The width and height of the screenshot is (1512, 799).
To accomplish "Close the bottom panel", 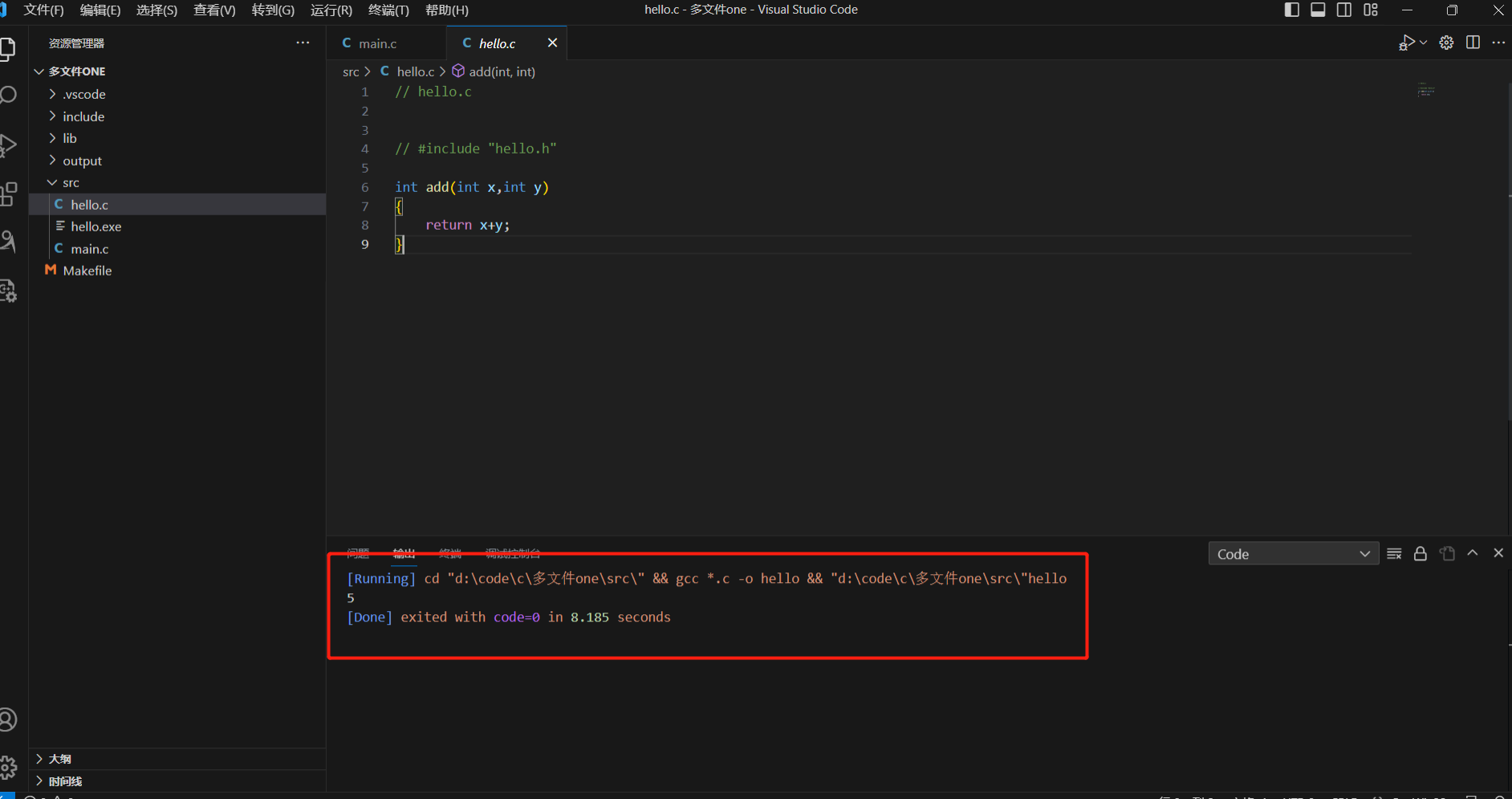I will [x=1498, y=553].
